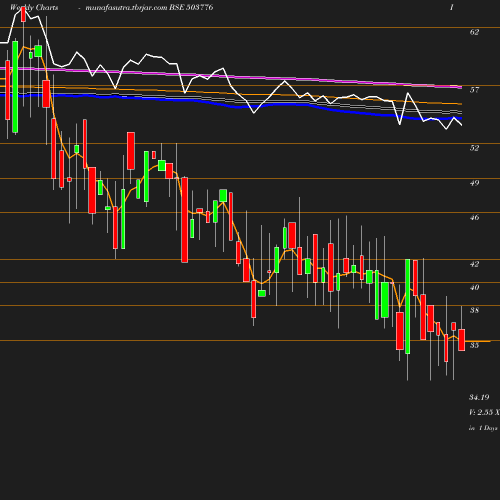Click the 62 price axis label
Image resolution: width=500 pixels, height=500 pixels.
474,32
